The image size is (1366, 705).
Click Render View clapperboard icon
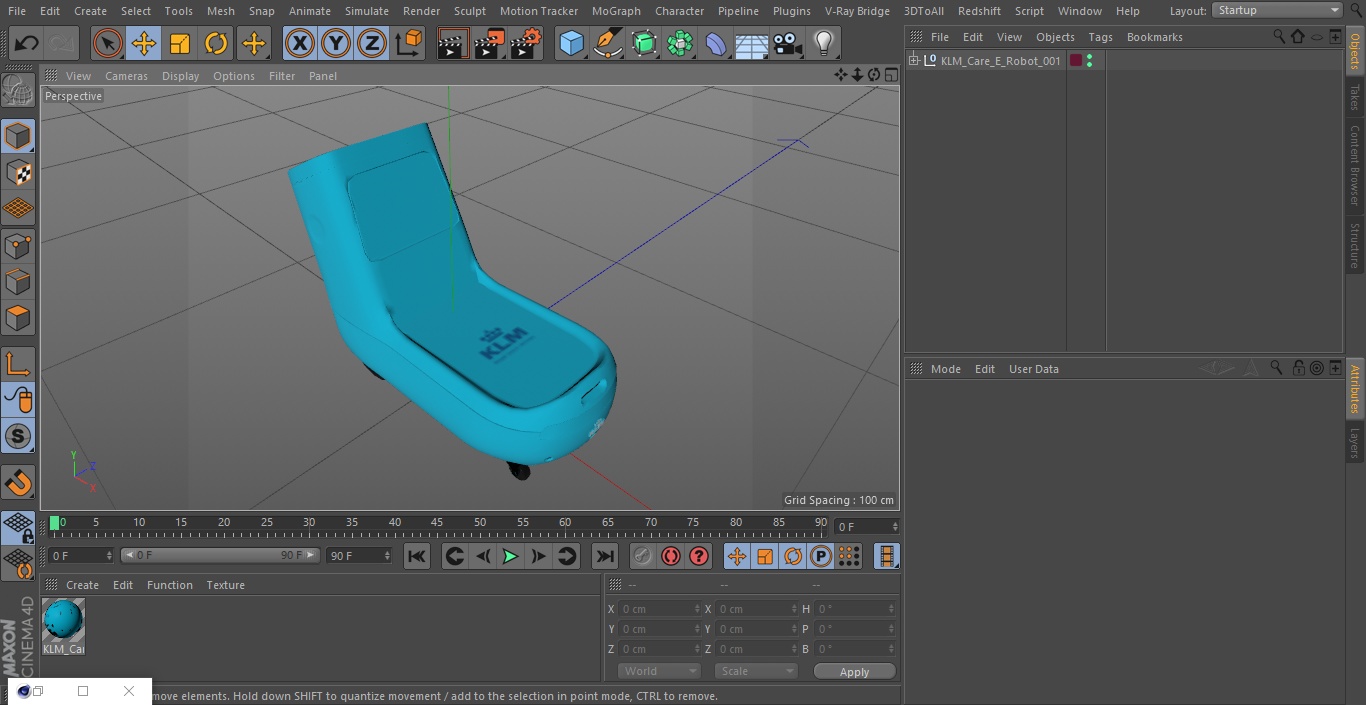[453, 44]
